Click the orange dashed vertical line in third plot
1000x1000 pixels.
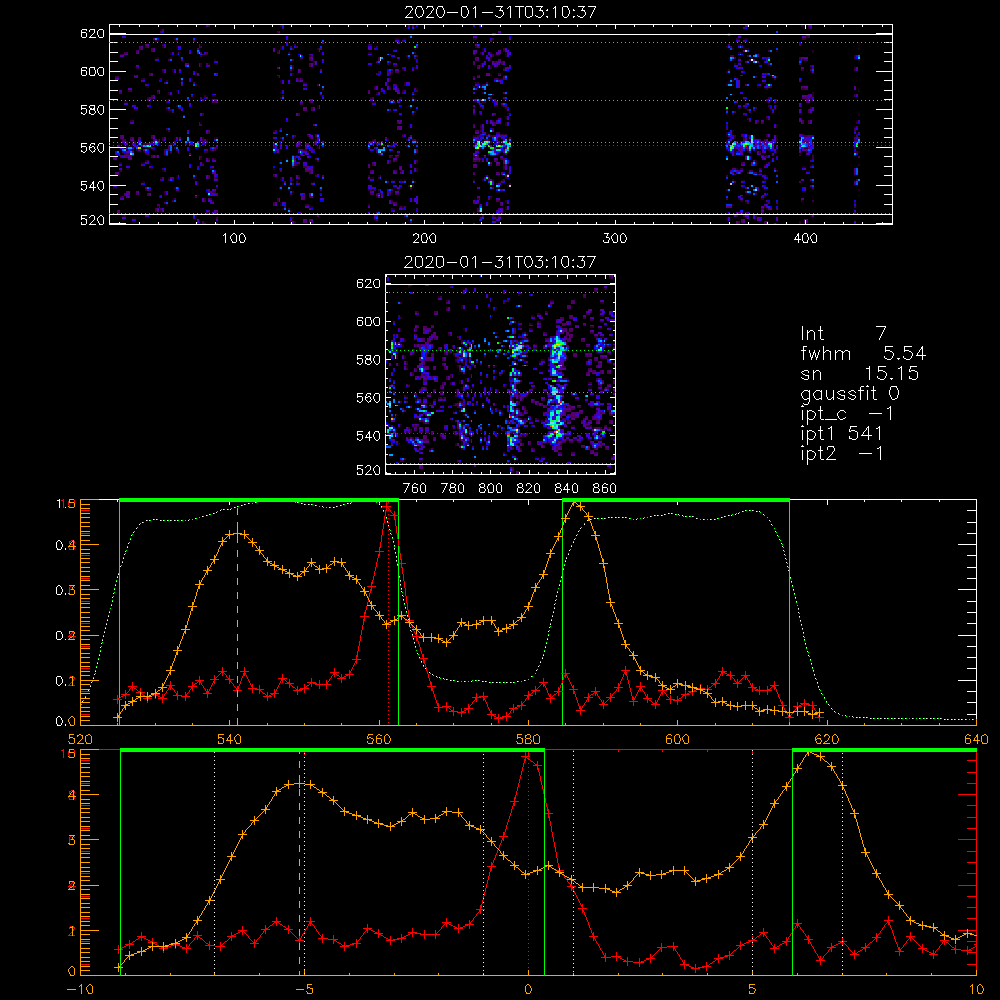(x=237, y=614)
